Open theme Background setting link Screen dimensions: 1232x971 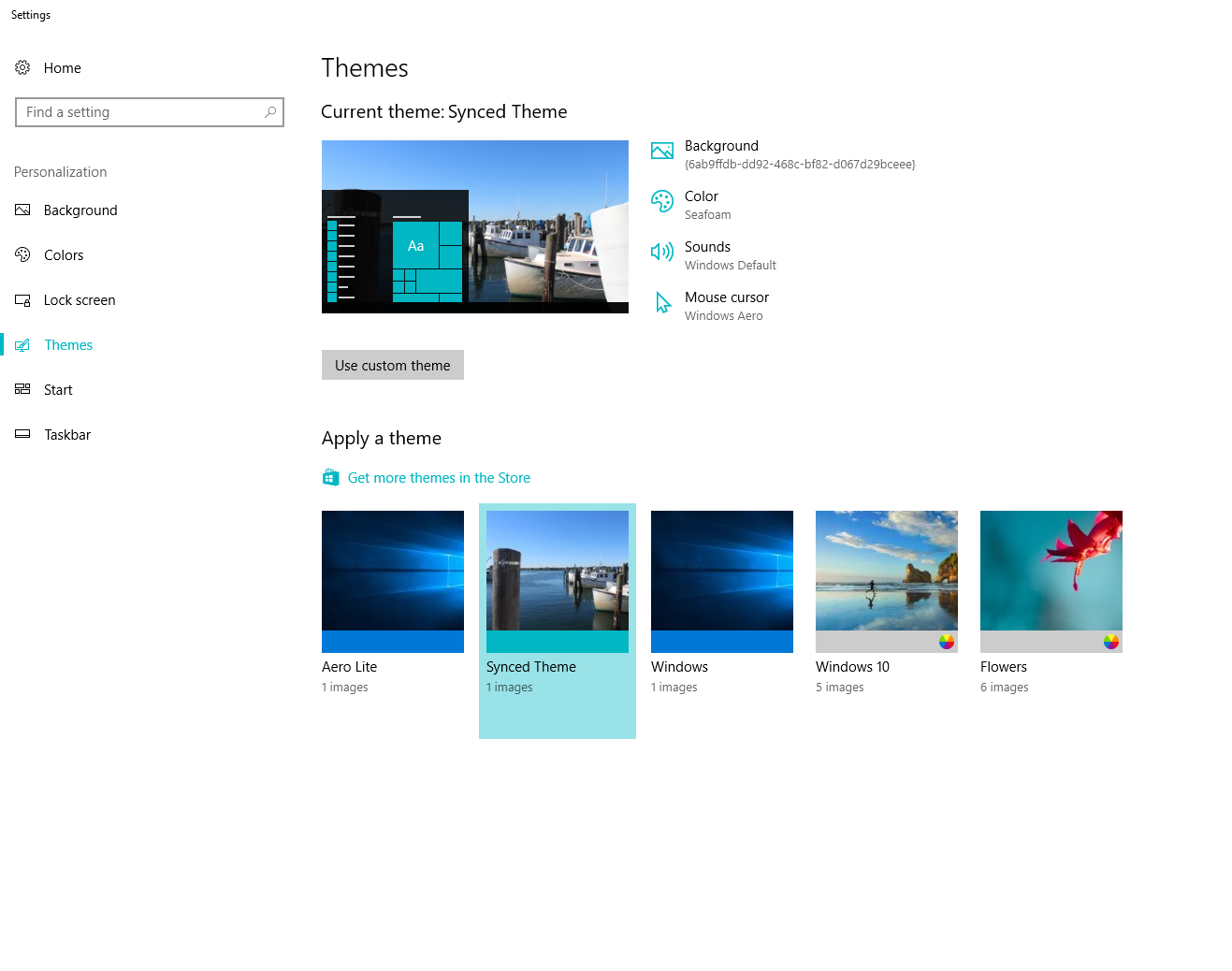pyautogui.click(x=783, y=154)
